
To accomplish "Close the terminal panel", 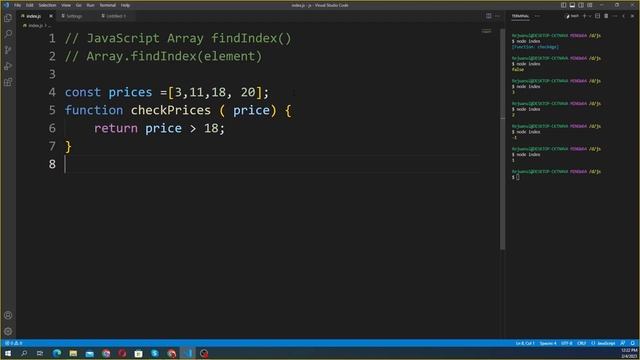I will pyautogui.click(x=632, y=16).
